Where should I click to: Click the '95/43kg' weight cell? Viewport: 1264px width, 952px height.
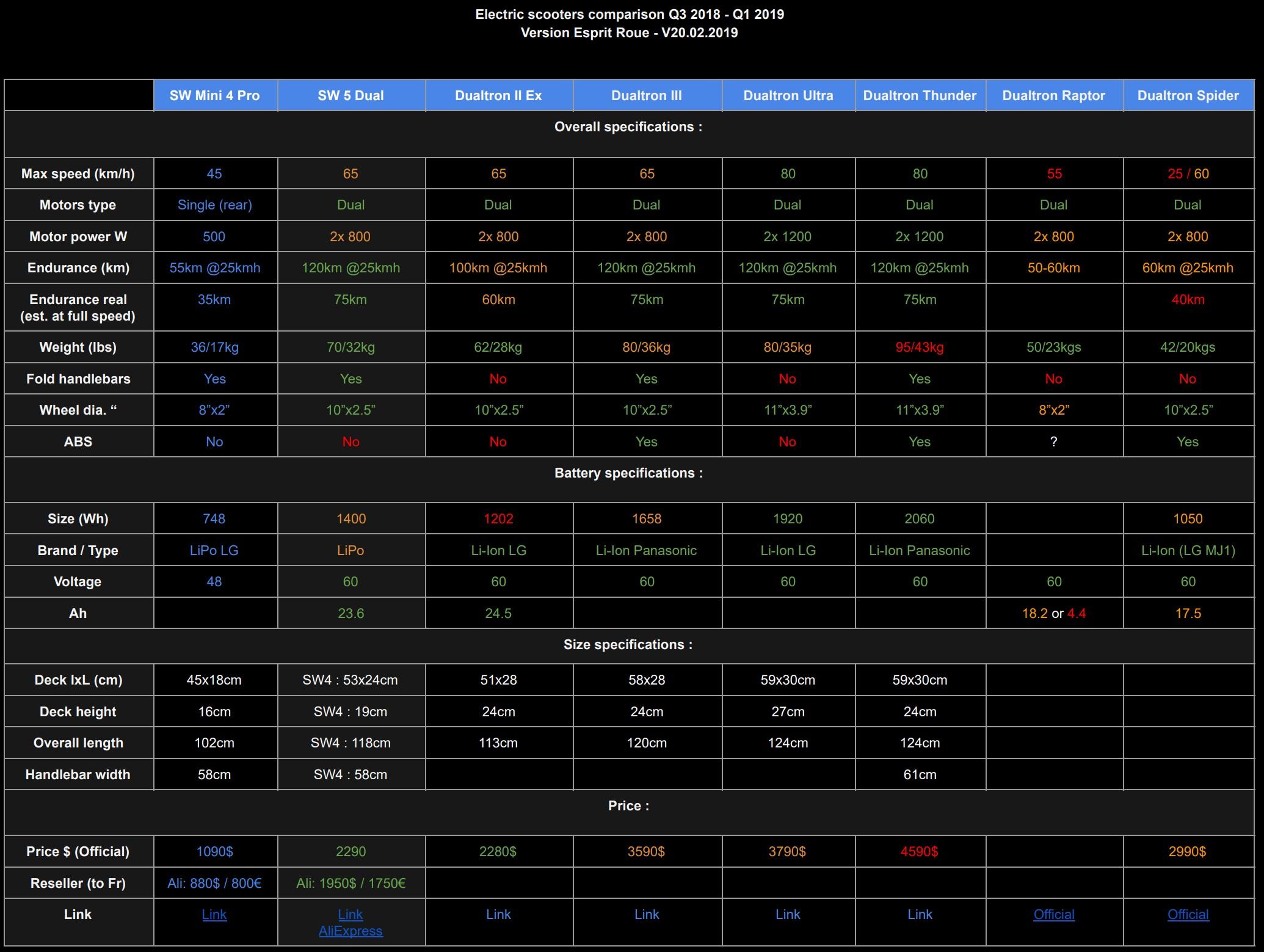(x=920, y=347)
